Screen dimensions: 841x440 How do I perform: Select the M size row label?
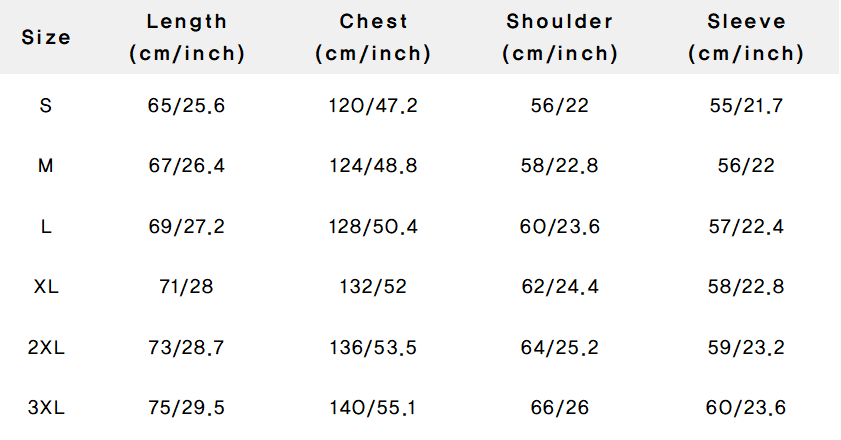tap(46, 166)
